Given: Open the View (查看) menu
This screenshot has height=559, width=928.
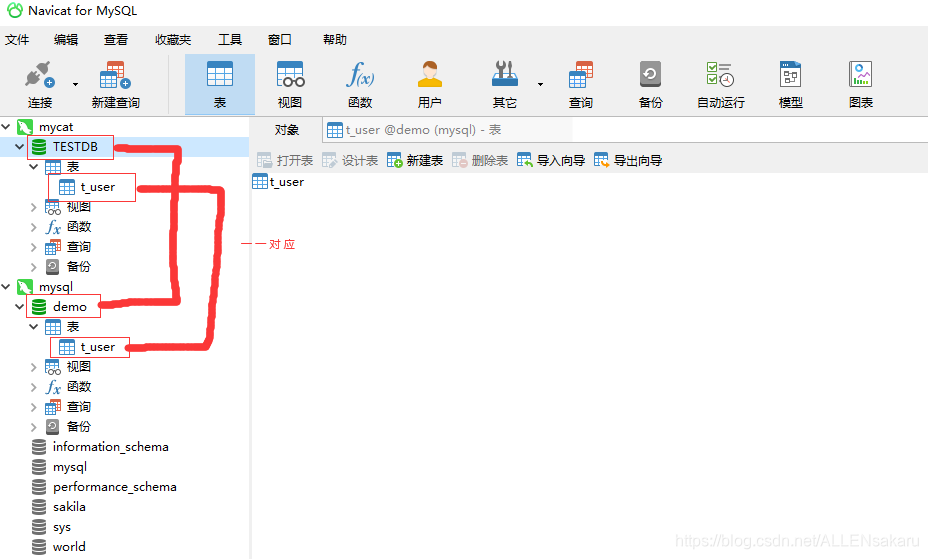Looking at the screenshot, I should pyautogui.click(x=116, y=40).
